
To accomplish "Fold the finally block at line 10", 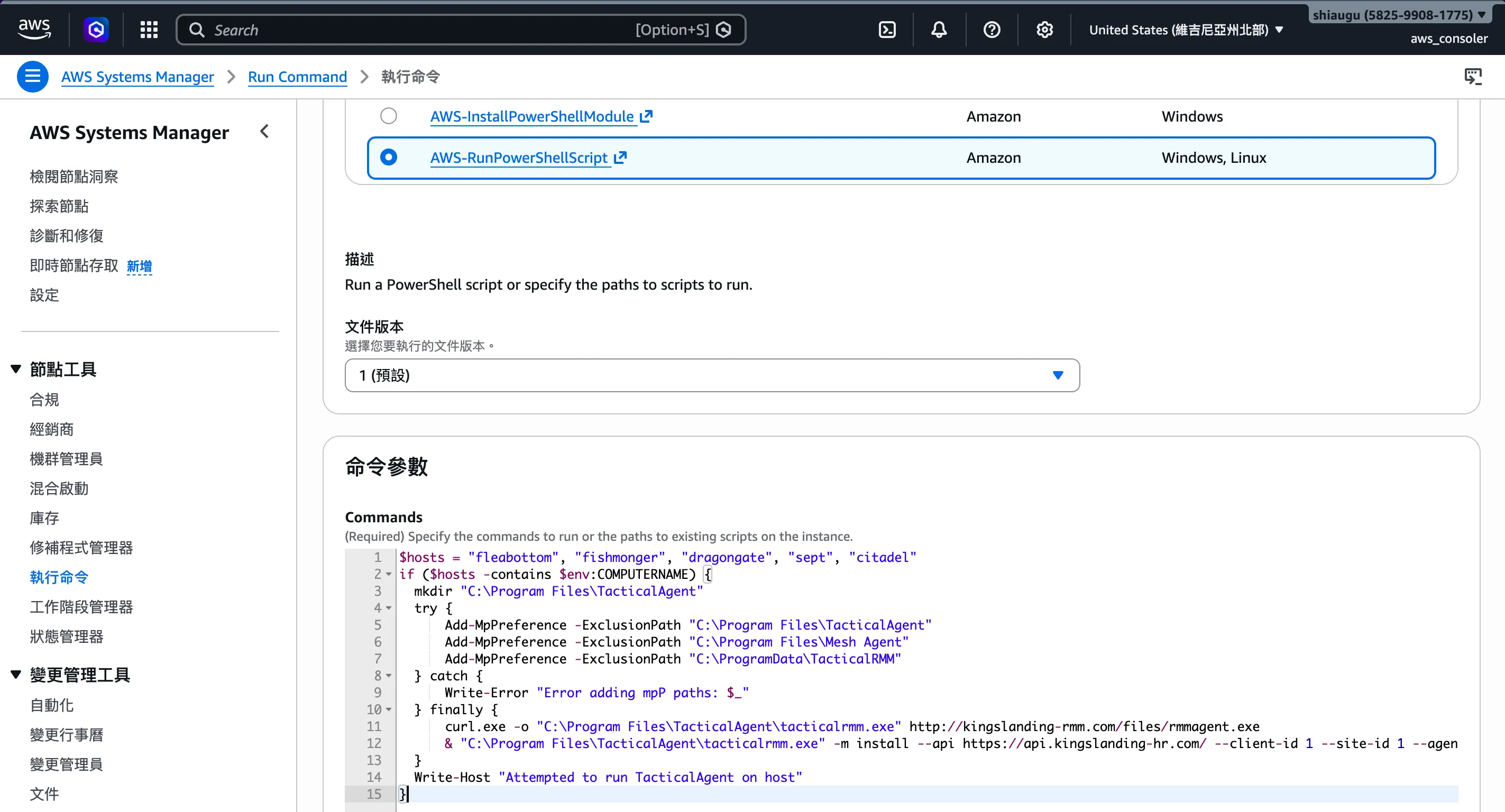I will [389, 710].
